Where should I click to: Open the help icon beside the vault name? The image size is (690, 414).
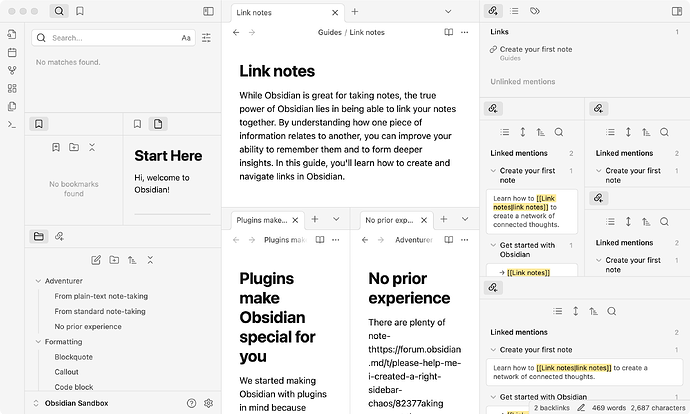191,403
